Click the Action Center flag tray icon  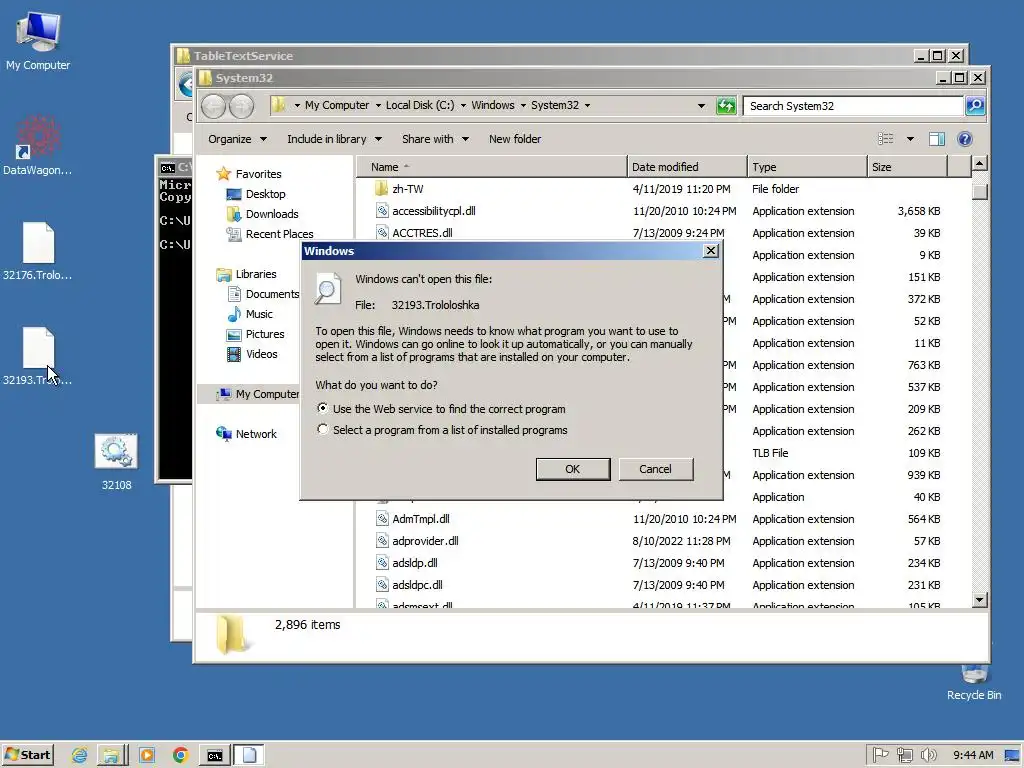880,755
